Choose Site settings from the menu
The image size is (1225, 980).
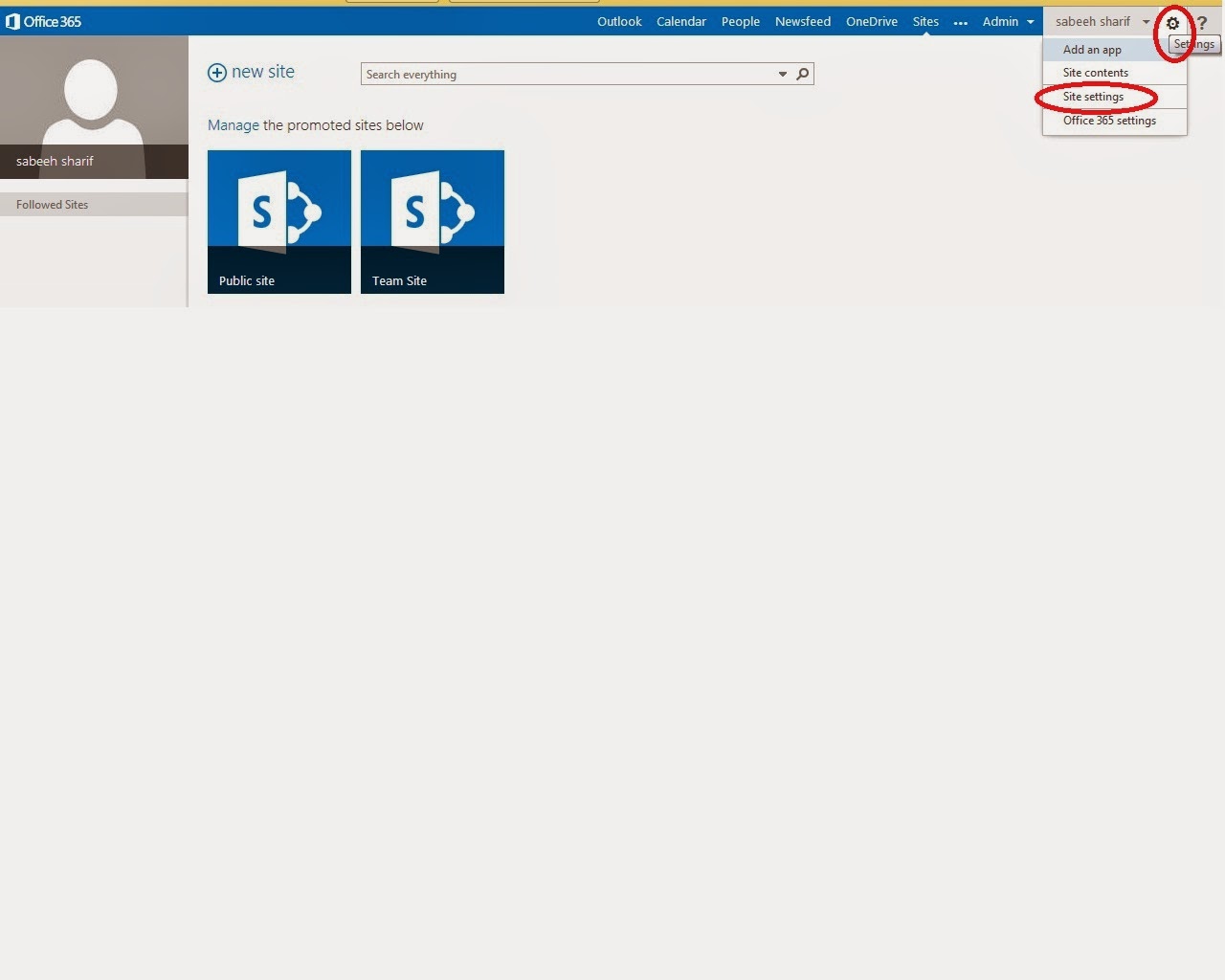pyautogui.click(x=1094, y=97)
